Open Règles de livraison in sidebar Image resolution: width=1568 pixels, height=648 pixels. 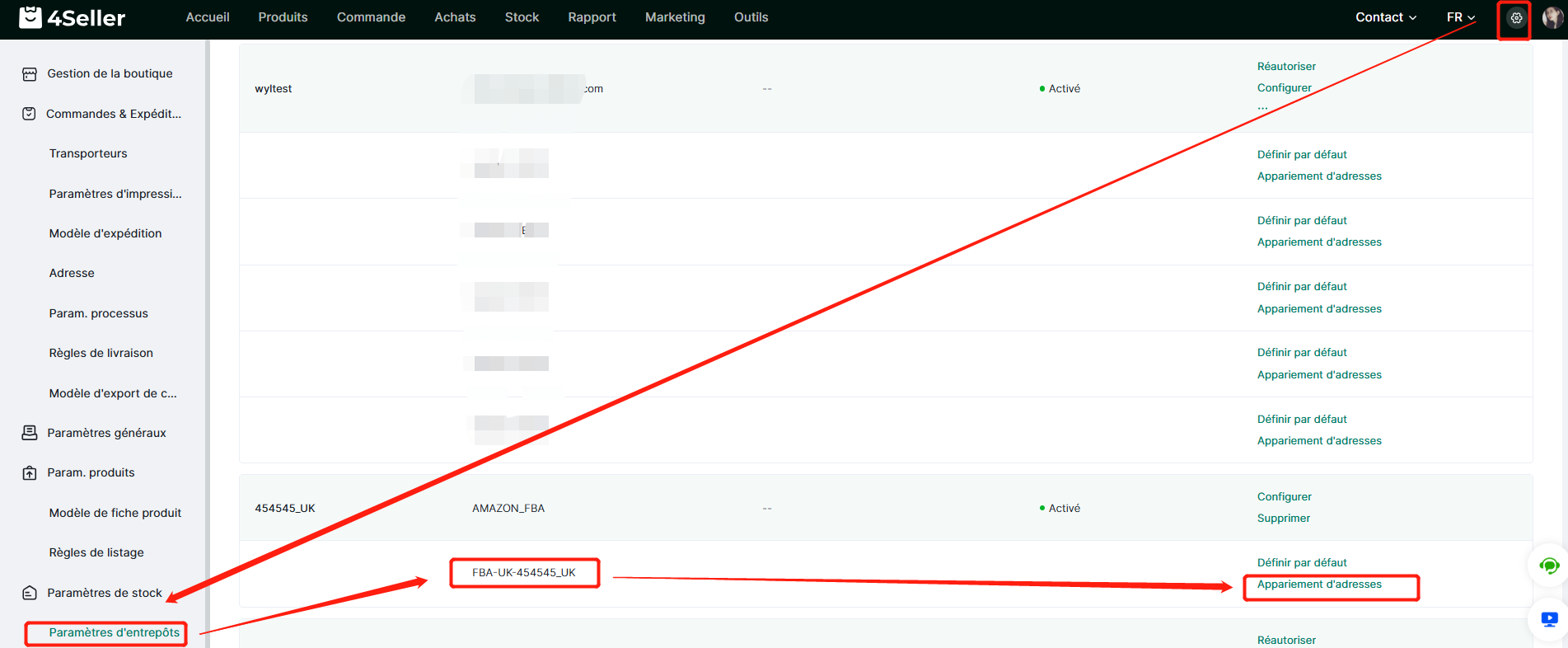click(x=101, y=353)
